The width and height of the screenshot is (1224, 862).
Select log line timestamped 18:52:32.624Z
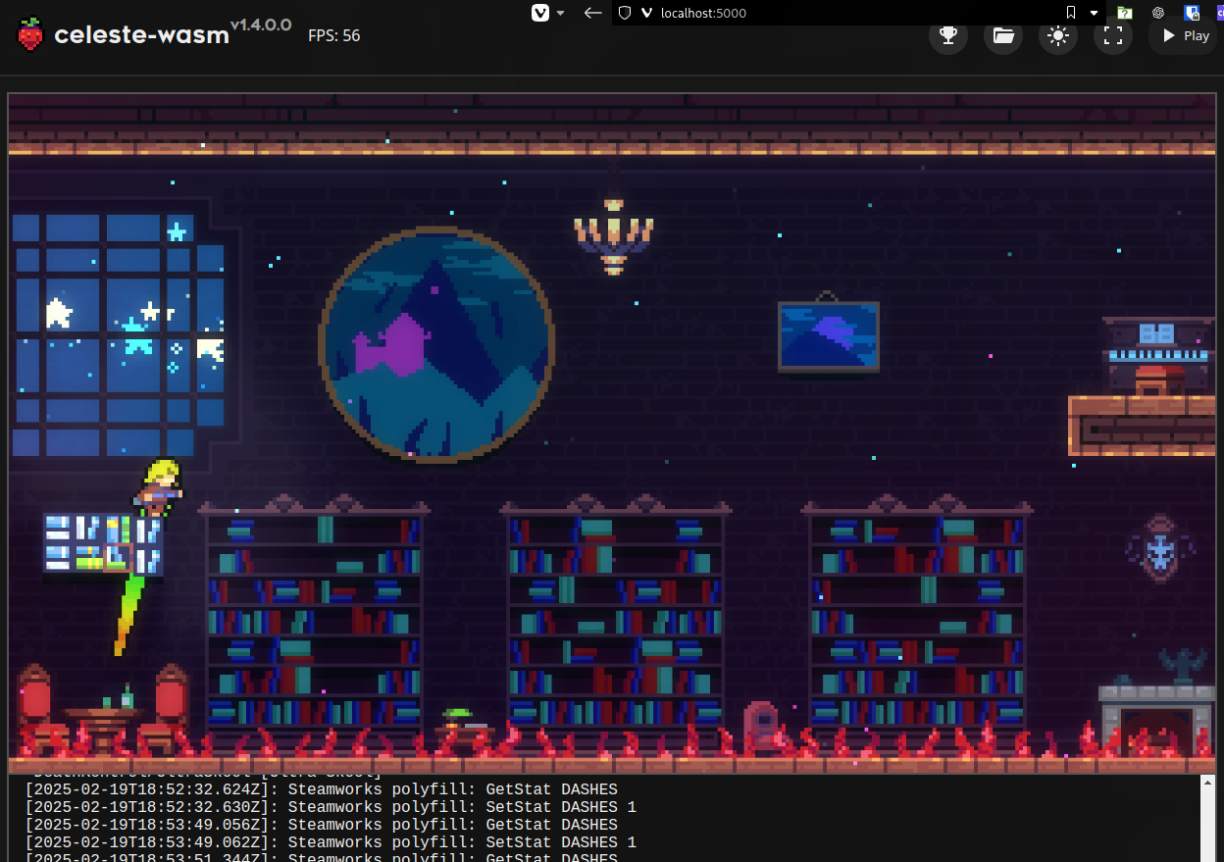321,789
